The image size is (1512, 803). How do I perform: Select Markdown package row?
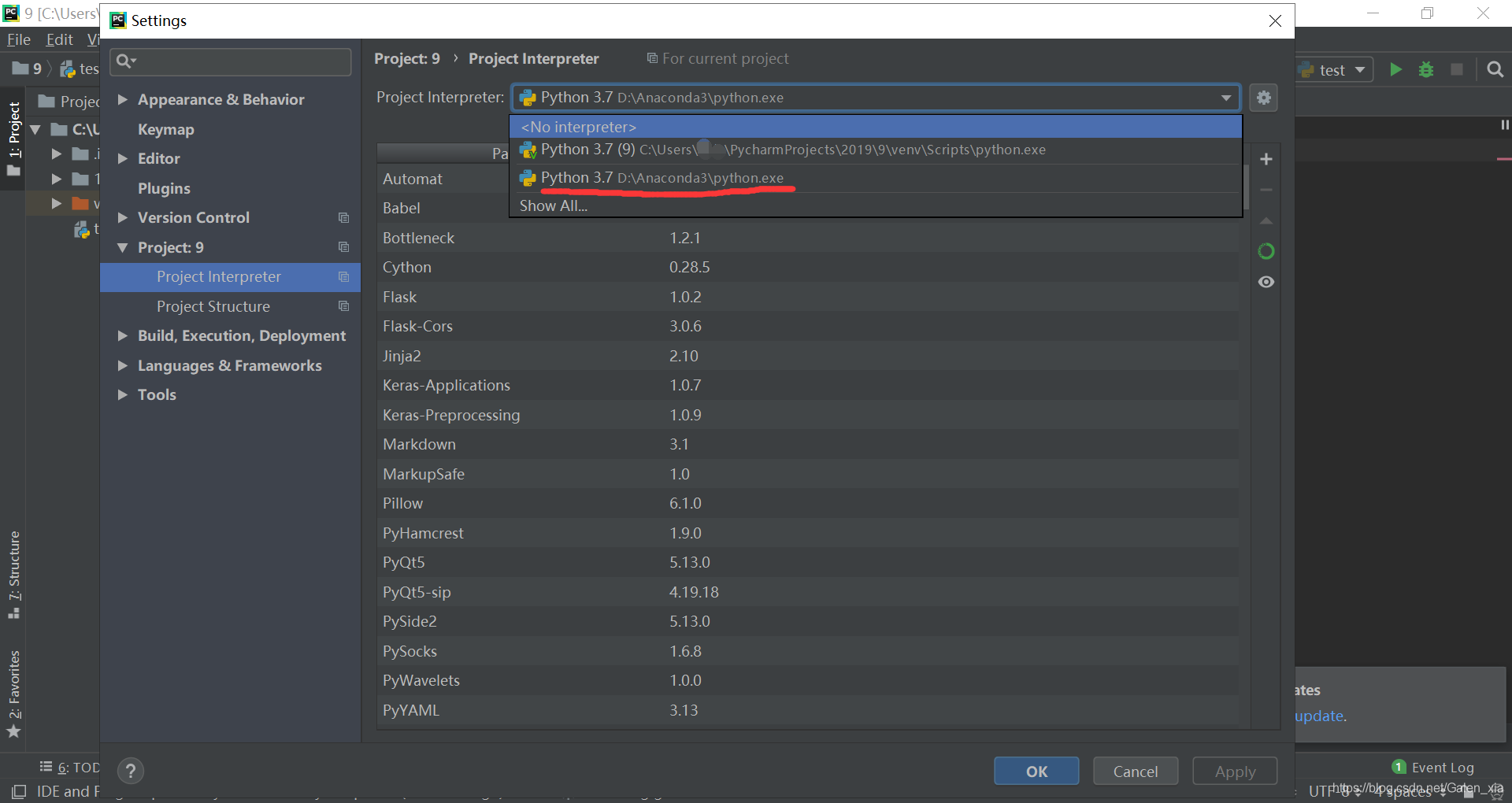tap(807, 444)
